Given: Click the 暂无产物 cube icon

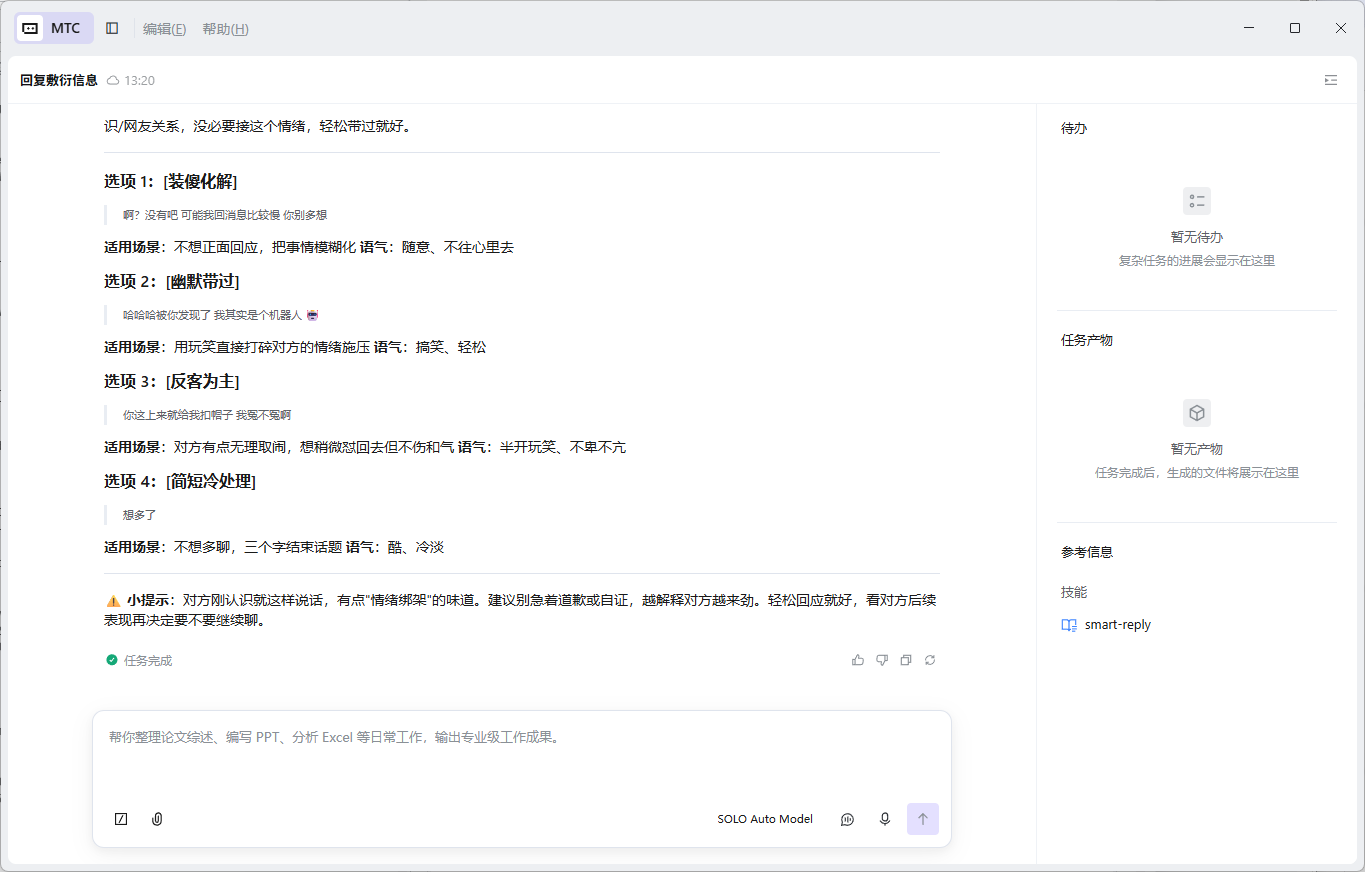Looking at the screenshot, I should [x=1197, y=413].
